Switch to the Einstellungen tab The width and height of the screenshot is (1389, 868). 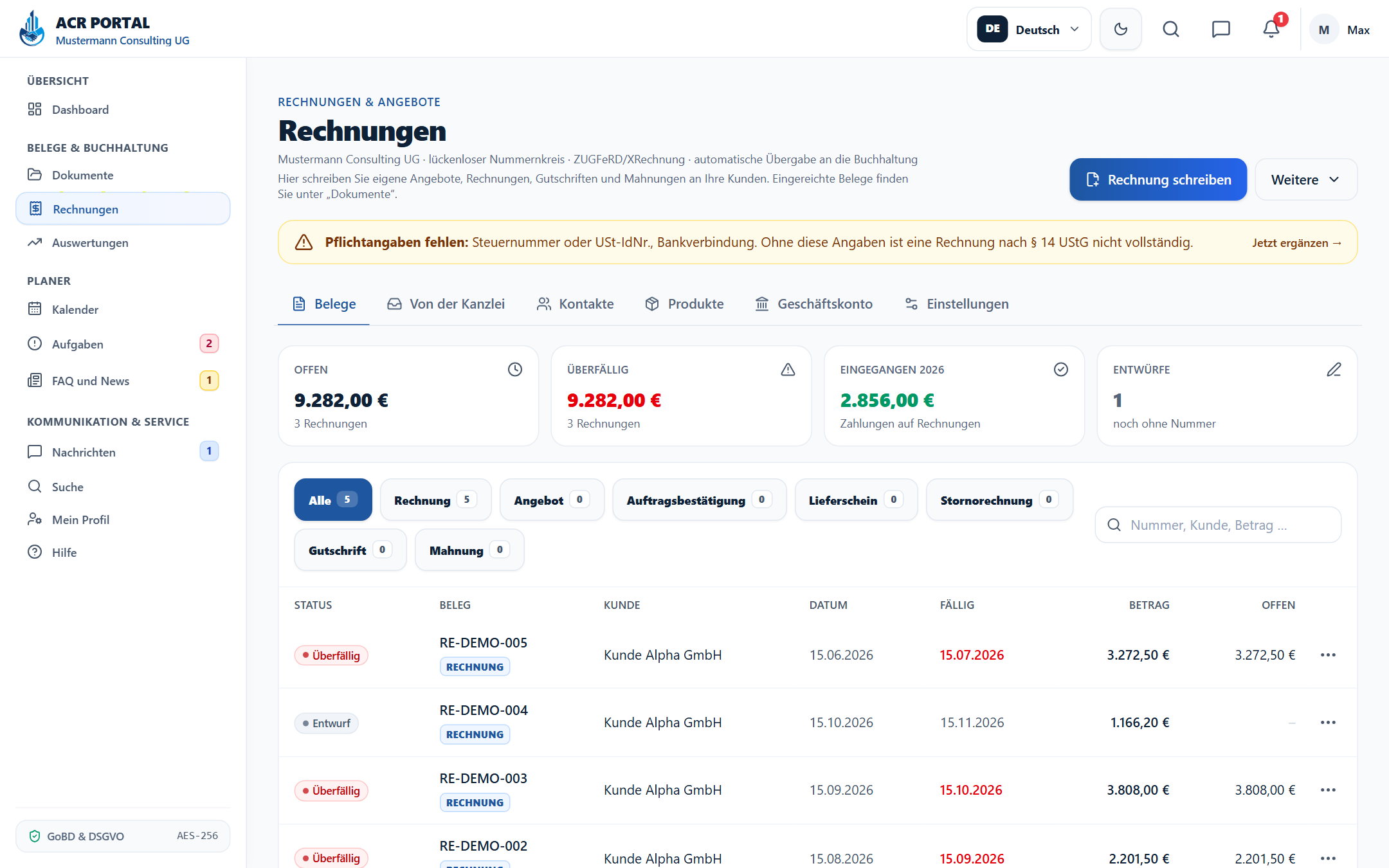[x=956, y=304]
